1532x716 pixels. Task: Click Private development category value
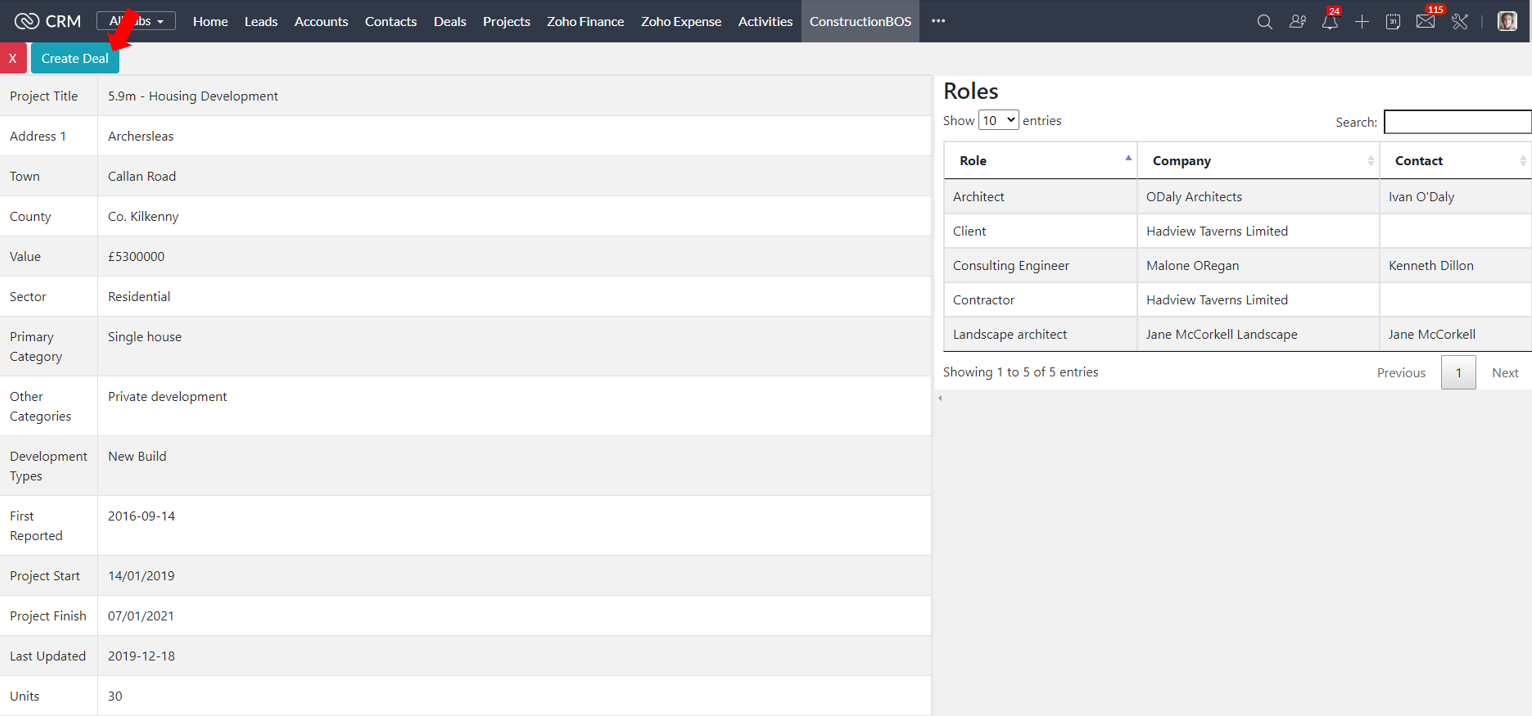167,396
